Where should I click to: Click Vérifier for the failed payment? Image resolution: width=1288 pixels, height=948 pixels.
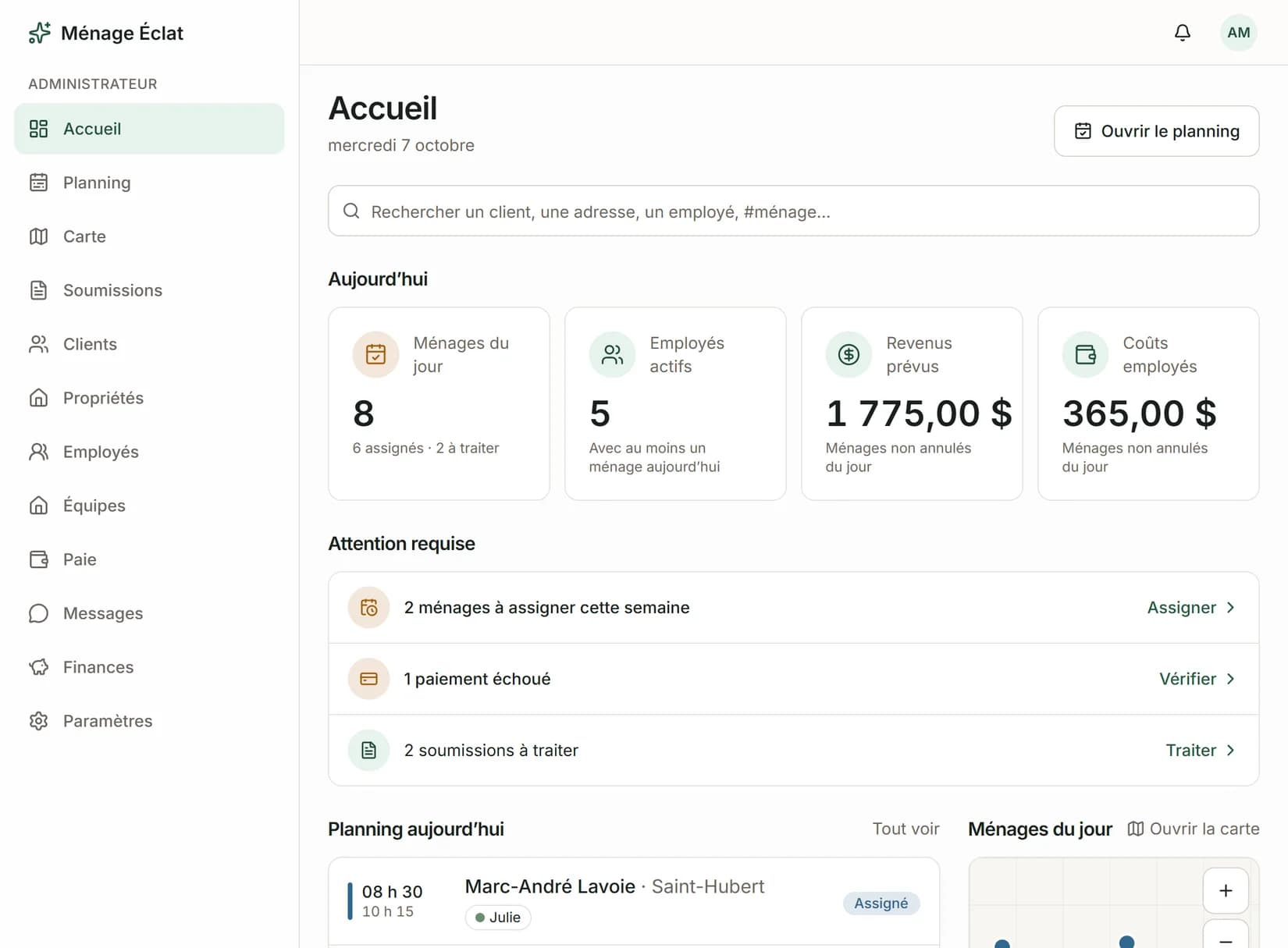1197,679
